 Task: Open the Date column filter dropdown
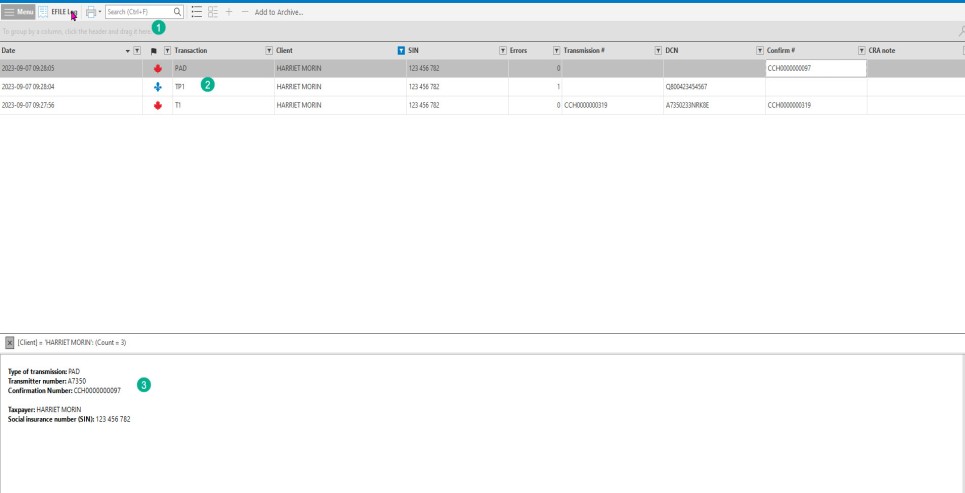click(x=137, y=50)
